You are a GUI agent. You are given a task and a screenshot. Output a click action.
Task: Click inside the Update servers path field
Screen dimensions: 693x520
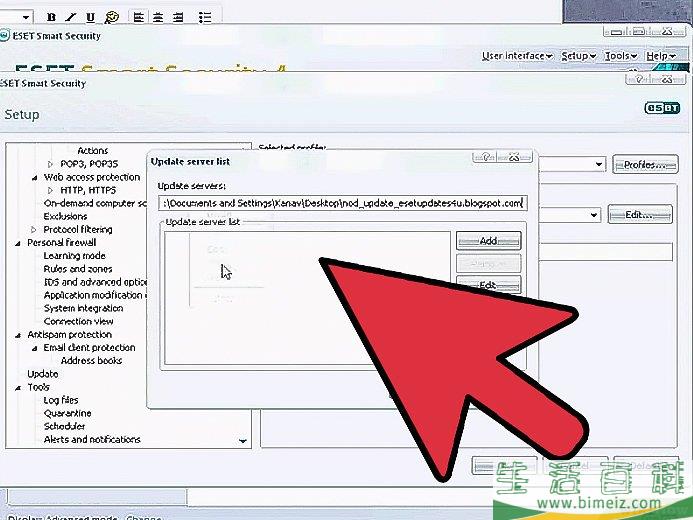pyautogui.click(x=343, y=203)
